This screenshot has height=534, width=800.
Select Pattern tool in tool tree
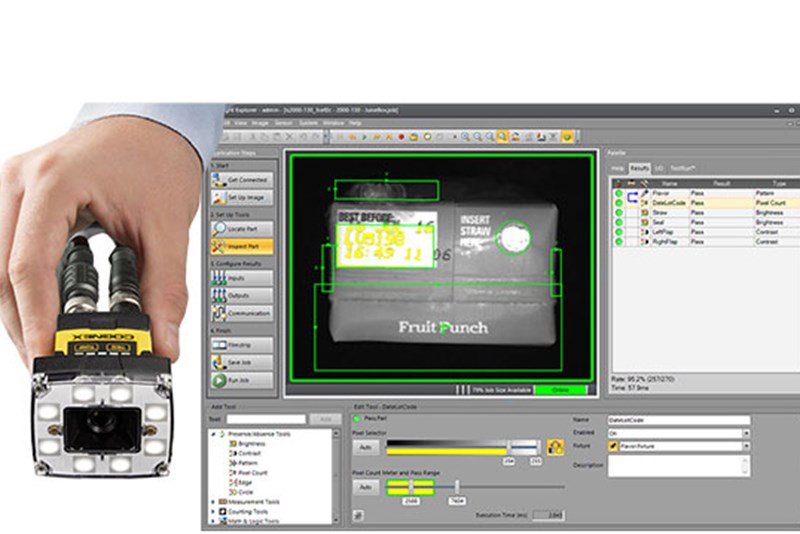point(244,463)
